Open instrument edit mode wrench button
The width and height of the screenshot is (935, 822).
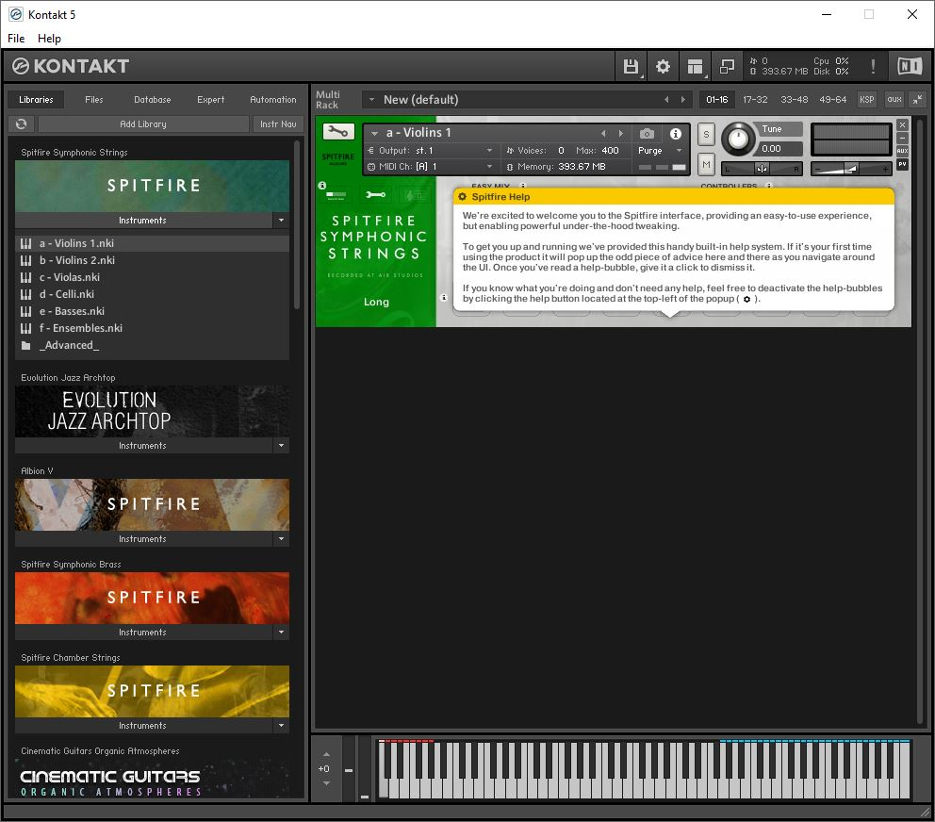338,131
